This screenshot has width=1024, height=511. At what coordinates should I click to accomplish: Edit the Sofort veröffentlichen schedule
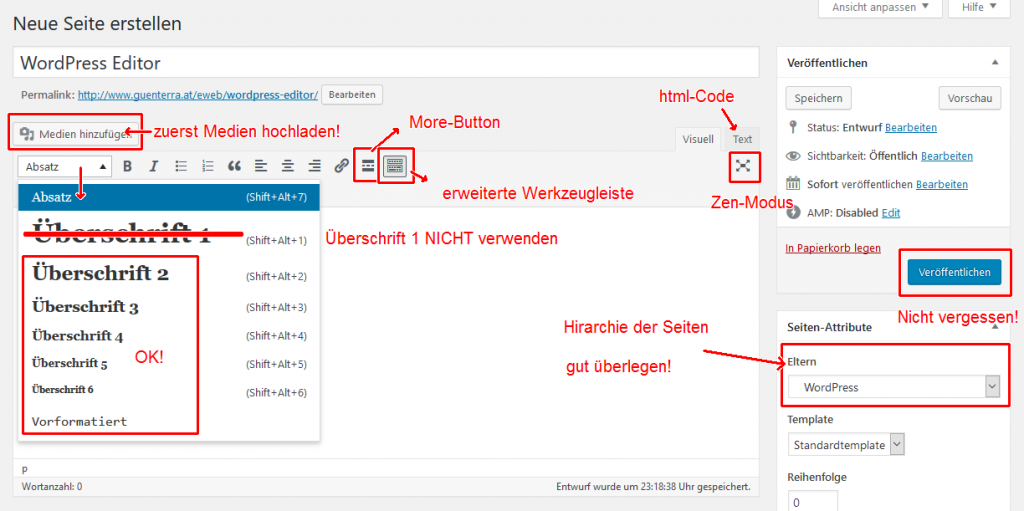pos(942,185)
